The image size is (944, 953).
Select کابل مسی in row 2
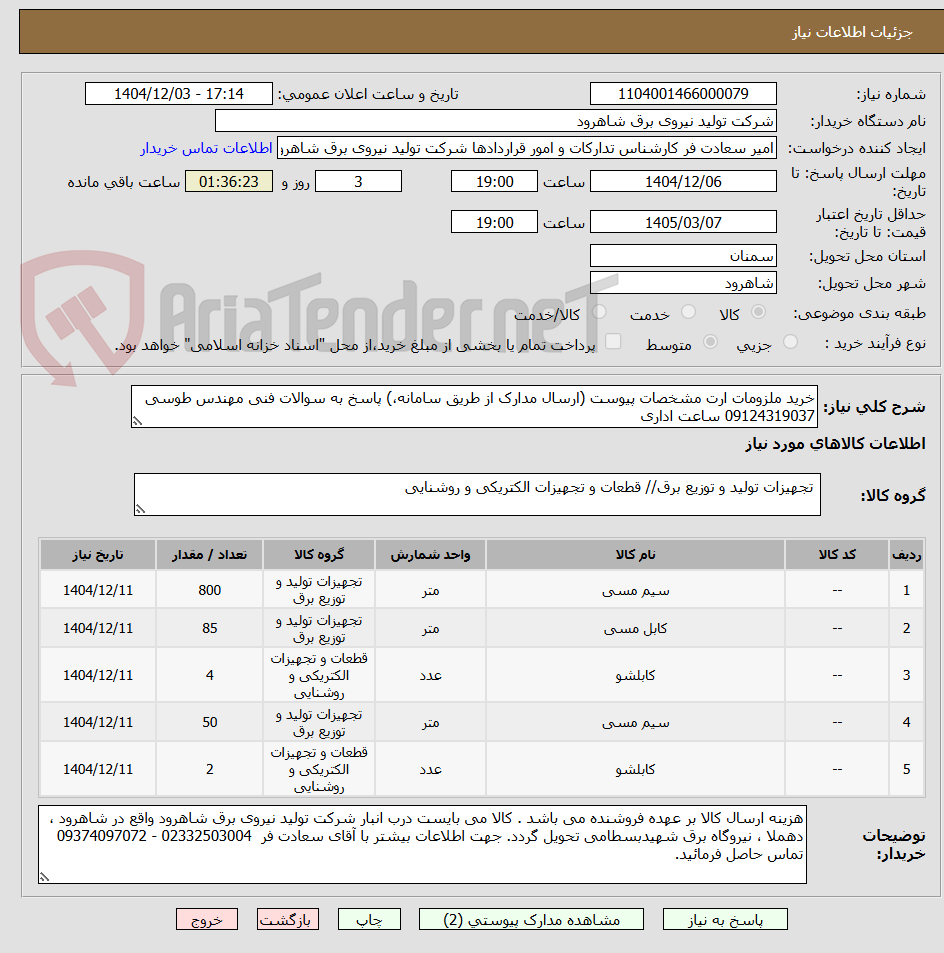point(635,628)
